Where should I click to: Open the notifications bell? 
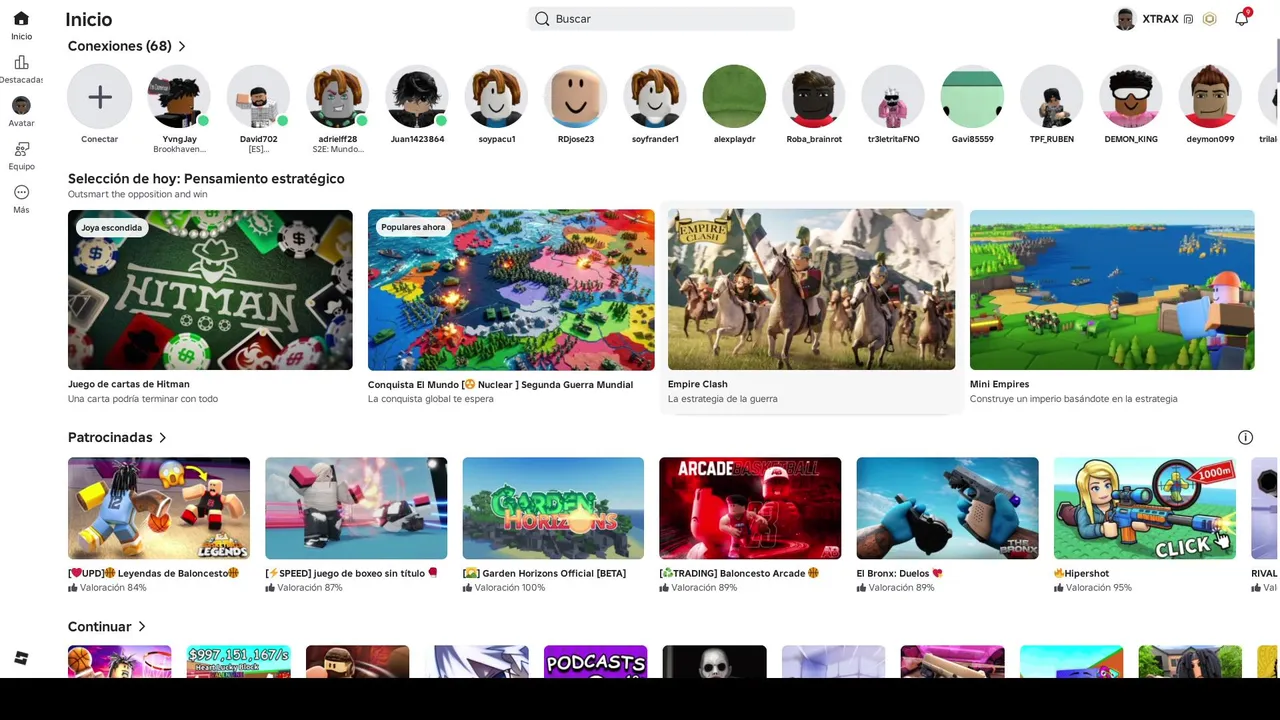pyautogui.click(x=1241, y=18)
